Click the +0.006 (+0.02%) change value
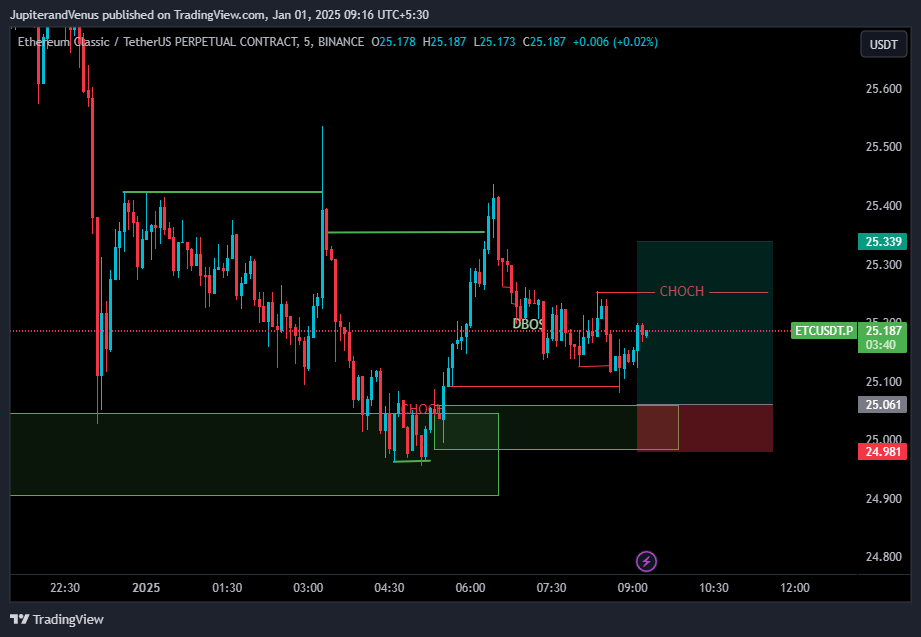The width and height of the screenshot is (921, 637). 615,42
